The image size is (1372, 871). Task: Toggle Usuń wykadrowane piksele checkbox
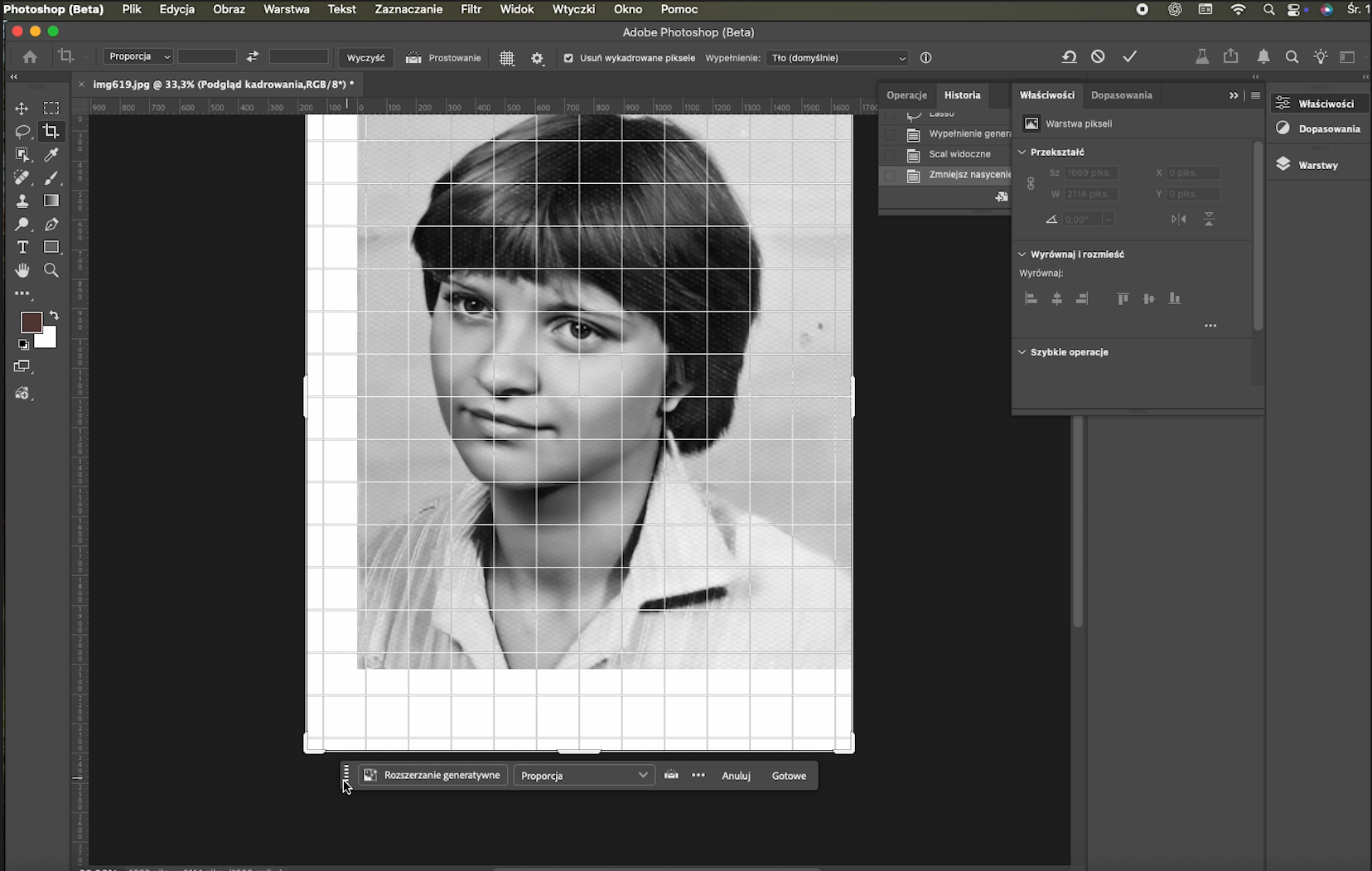pyautogui.click(x=568, y=58)
